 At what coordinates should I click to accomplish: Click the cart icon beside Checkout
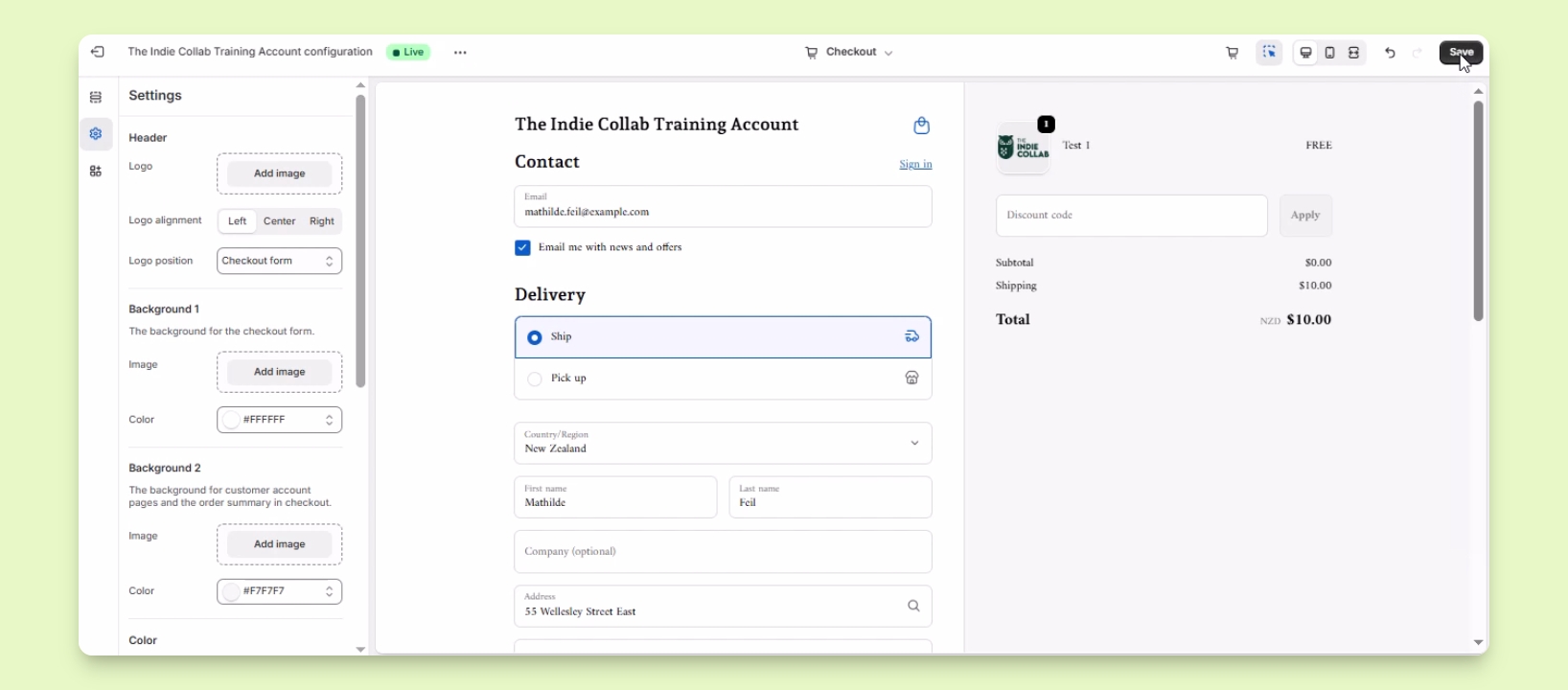(811, 53)
